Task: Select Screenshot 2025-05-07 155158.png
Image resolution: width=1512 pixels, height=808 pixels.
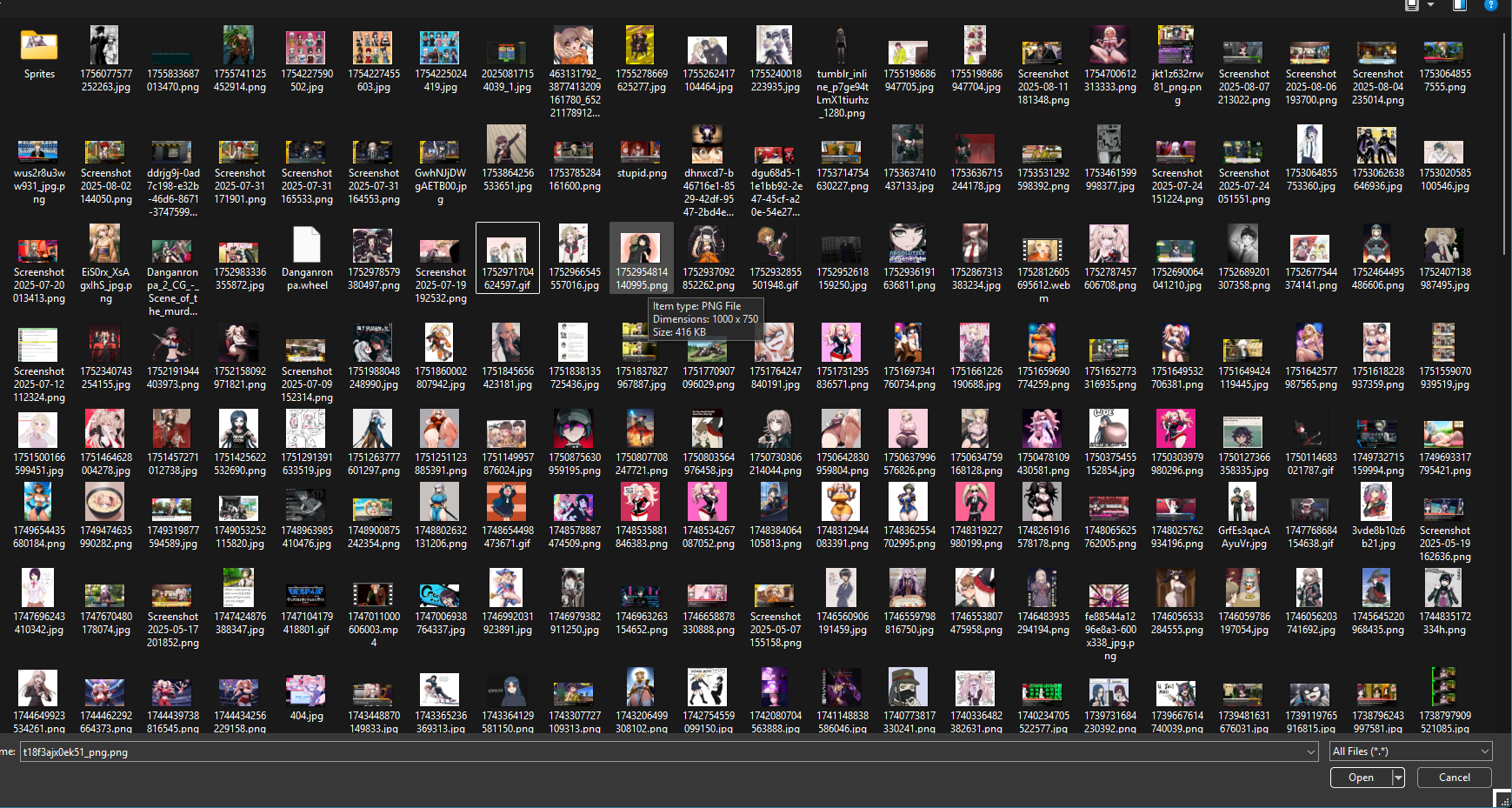Action: pos(776,596)
